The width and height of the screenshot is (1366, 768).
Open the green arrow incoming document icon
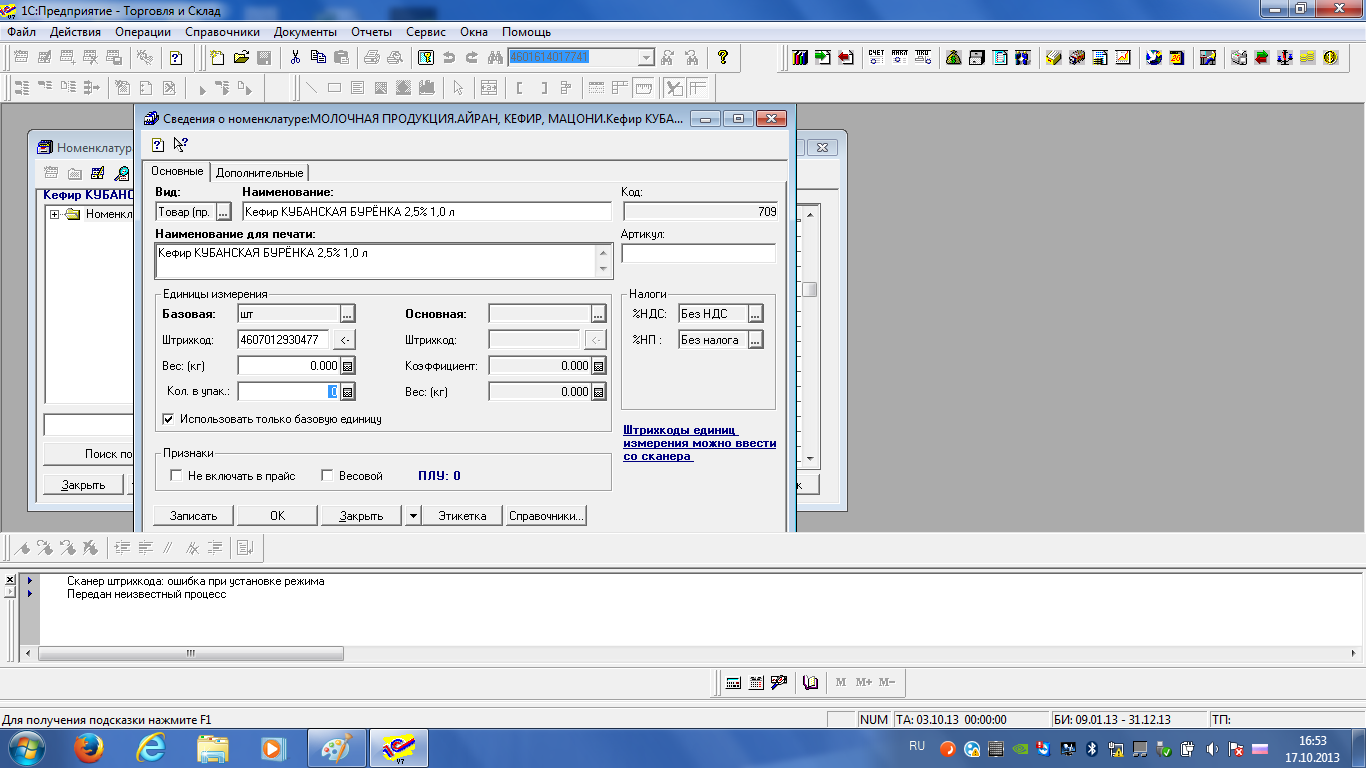(x=822, y=58)
